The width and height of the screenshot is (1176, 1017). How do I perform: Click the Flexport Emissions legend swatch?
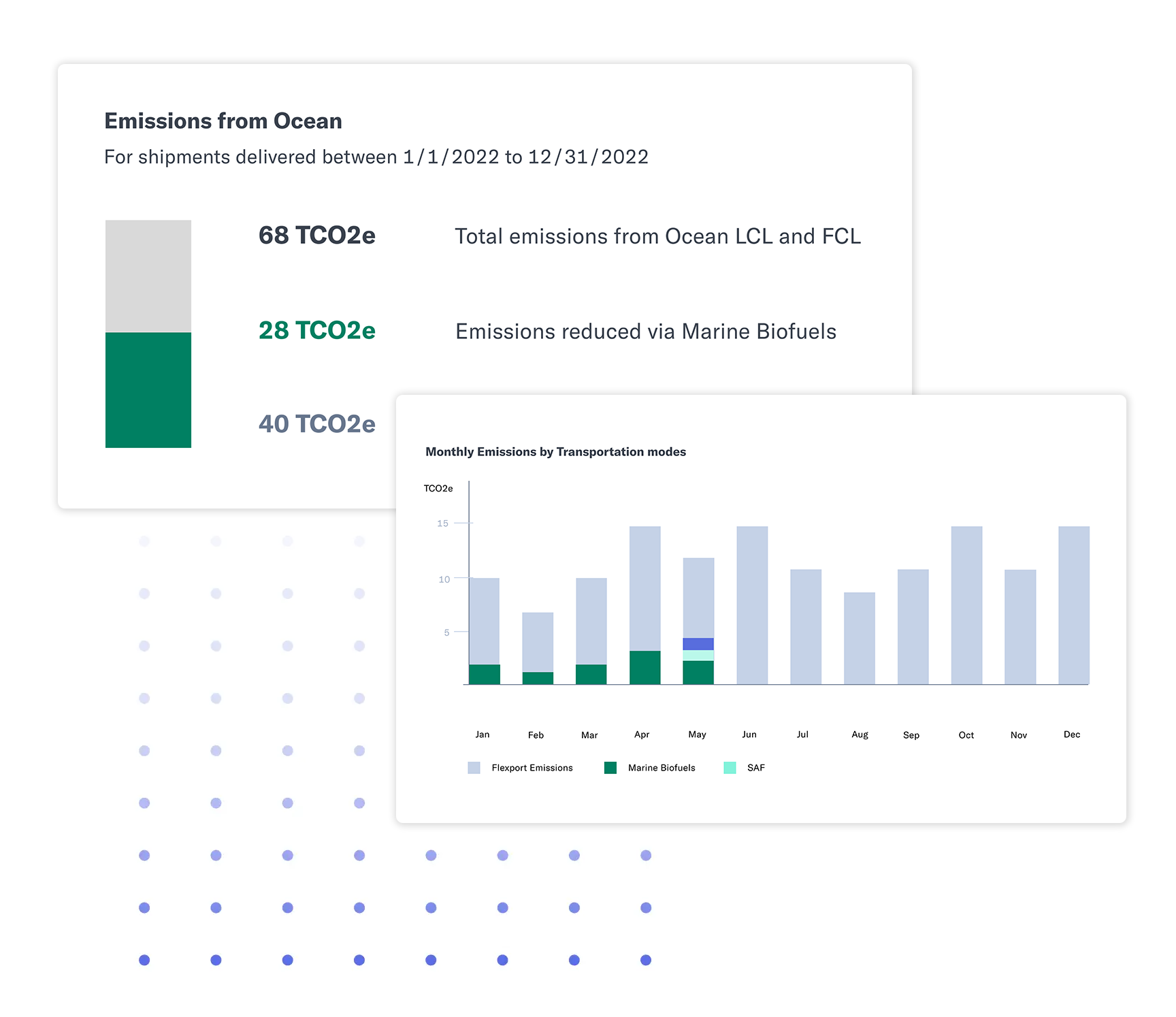click(474, 768)
